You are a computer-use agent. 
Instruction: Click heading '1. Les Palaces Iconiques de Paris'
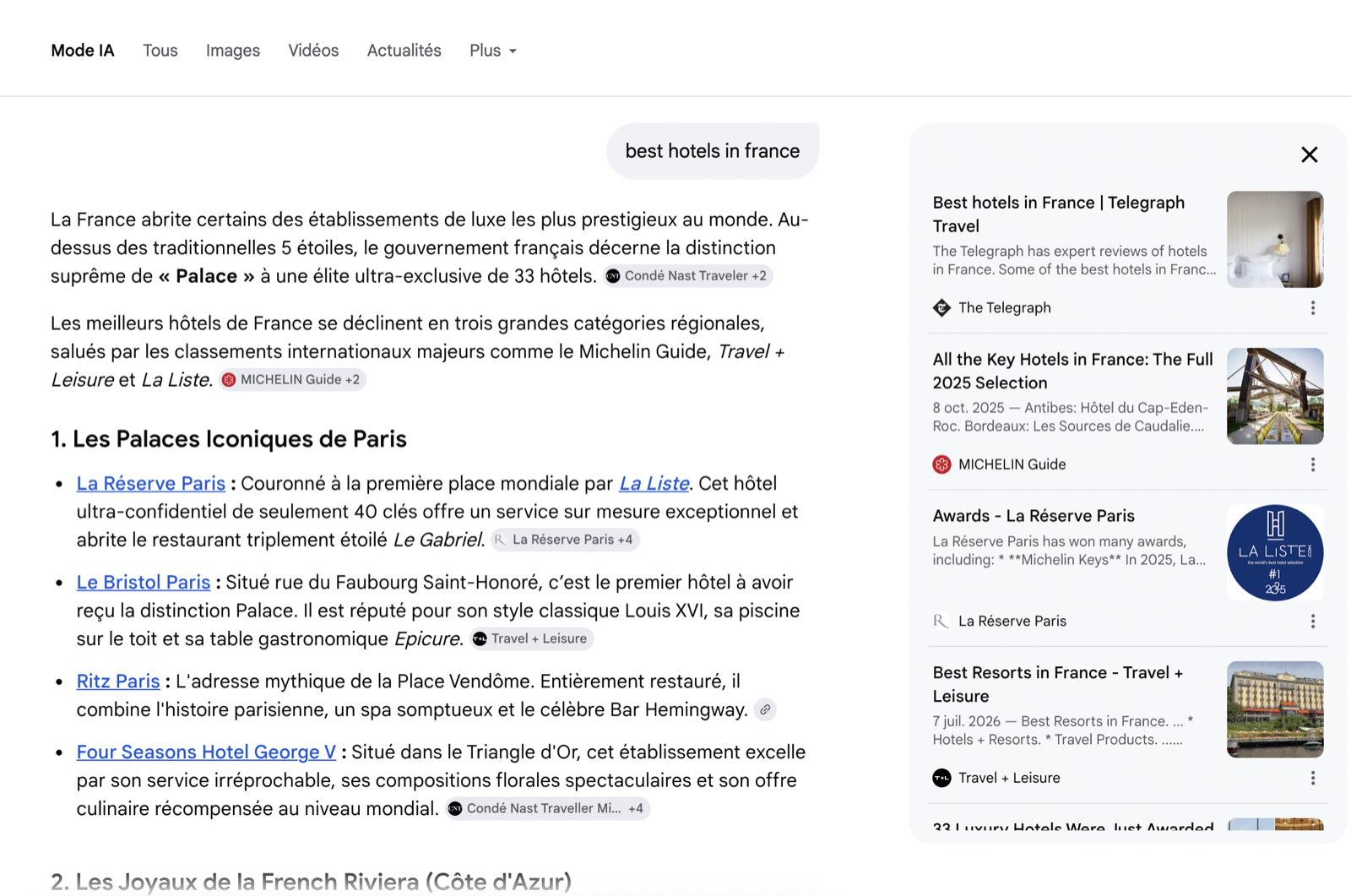tap(229, 439)
